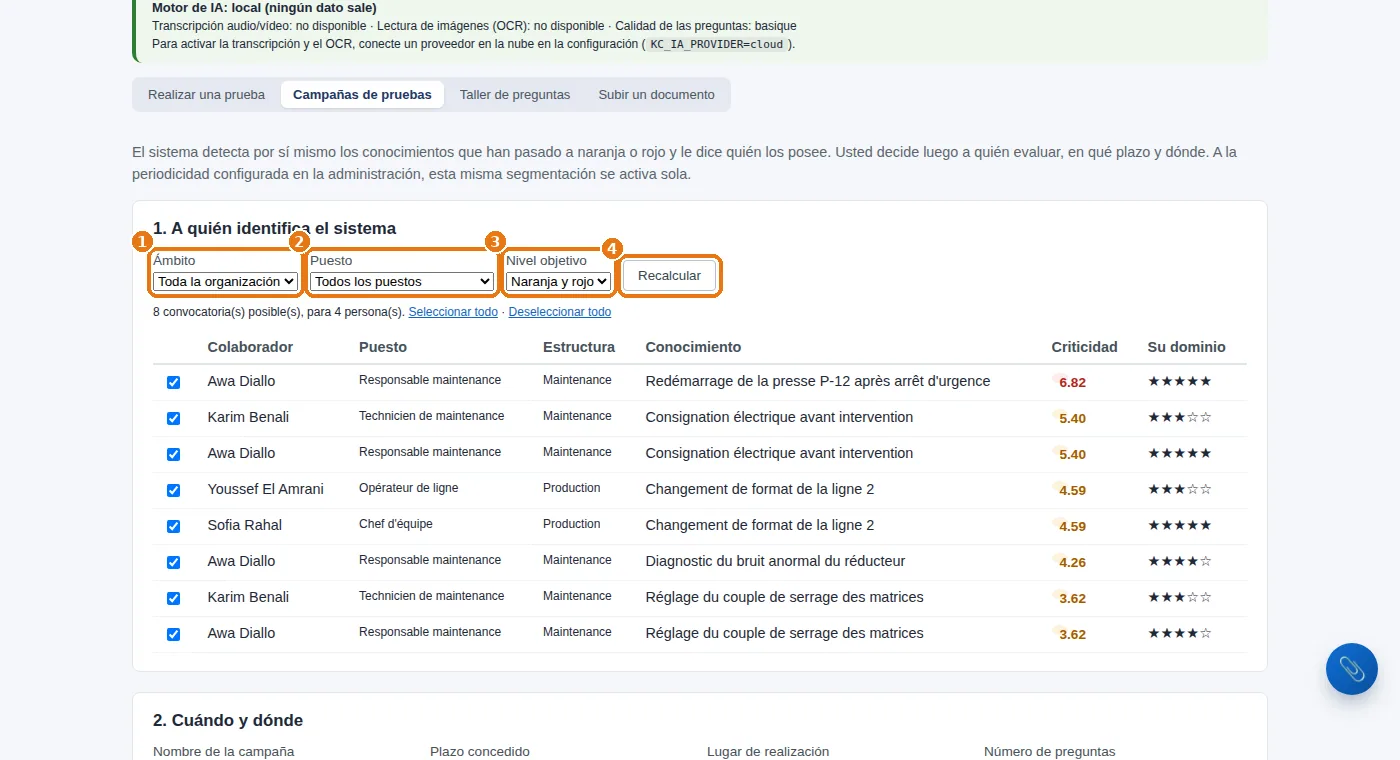The width and height of the screenshot is (1400, 760).
Task: Toggle checkbox for Awa Diallo's Consignation électrique row
Action: 173,454
